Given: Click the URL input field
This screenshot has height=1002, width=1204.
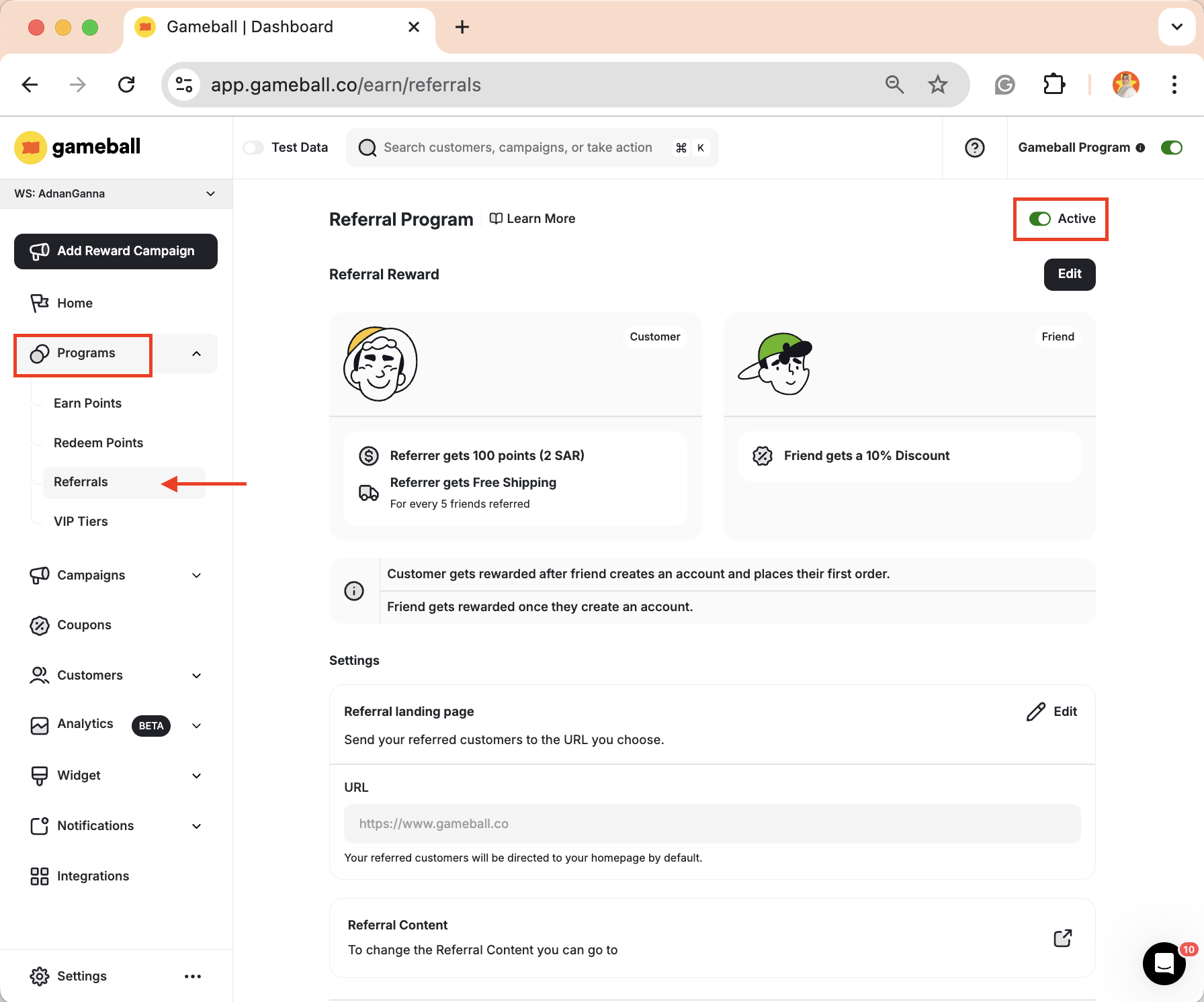Looking at the screenshot, I should 712,823.
